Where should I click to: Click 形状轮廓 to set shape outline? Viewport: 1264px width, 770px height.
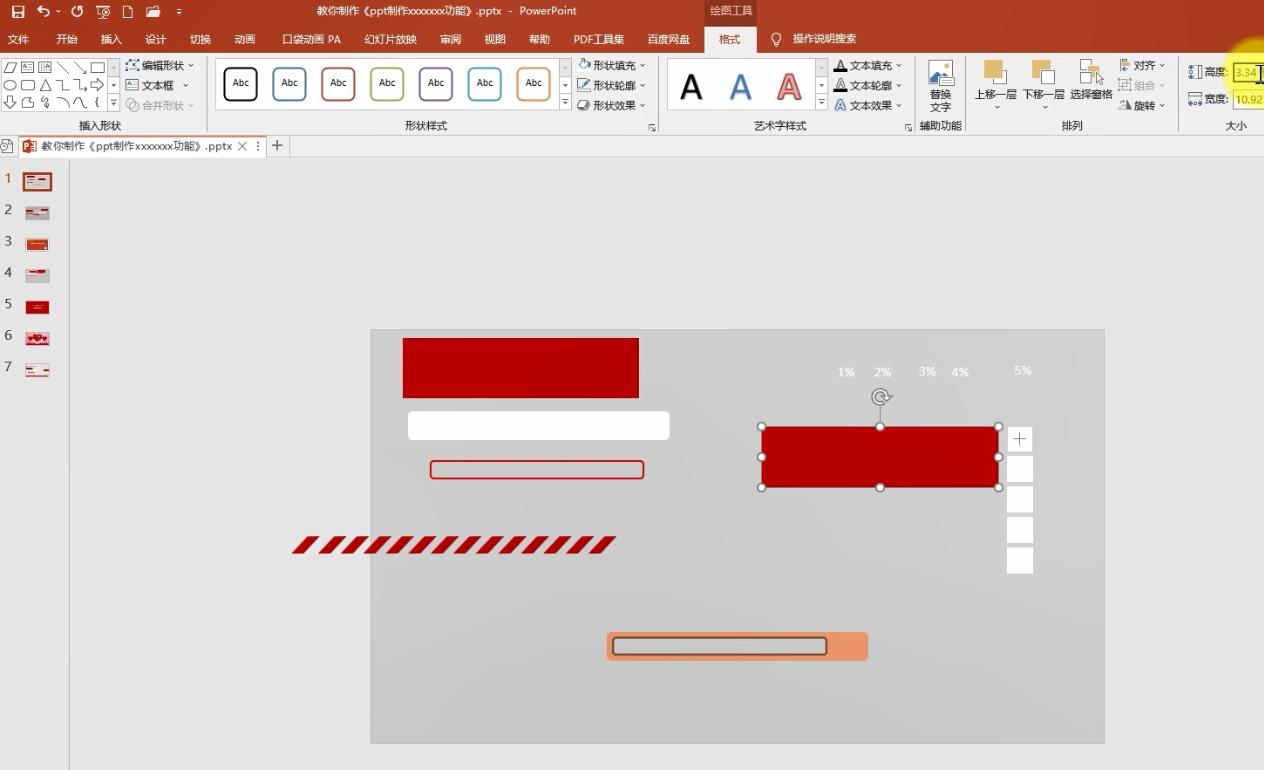pyautogui.click(x=611, y=84)
